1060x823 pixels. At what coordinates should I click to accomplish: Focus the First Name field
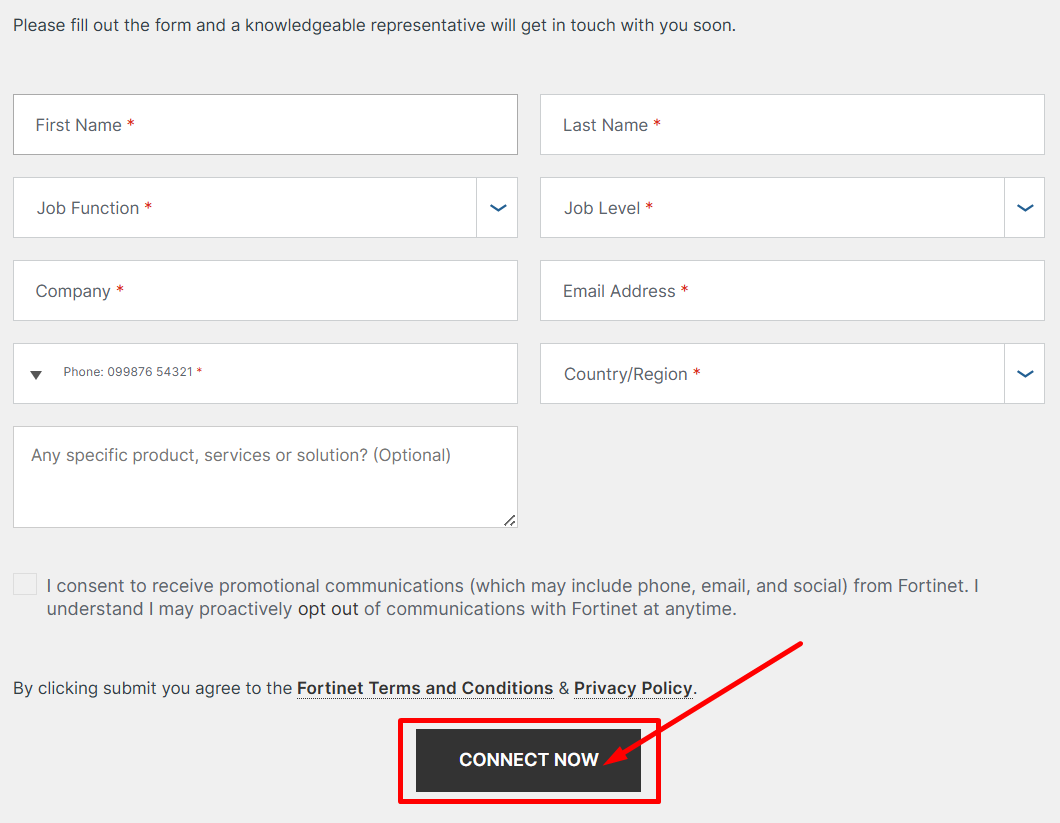265,125
